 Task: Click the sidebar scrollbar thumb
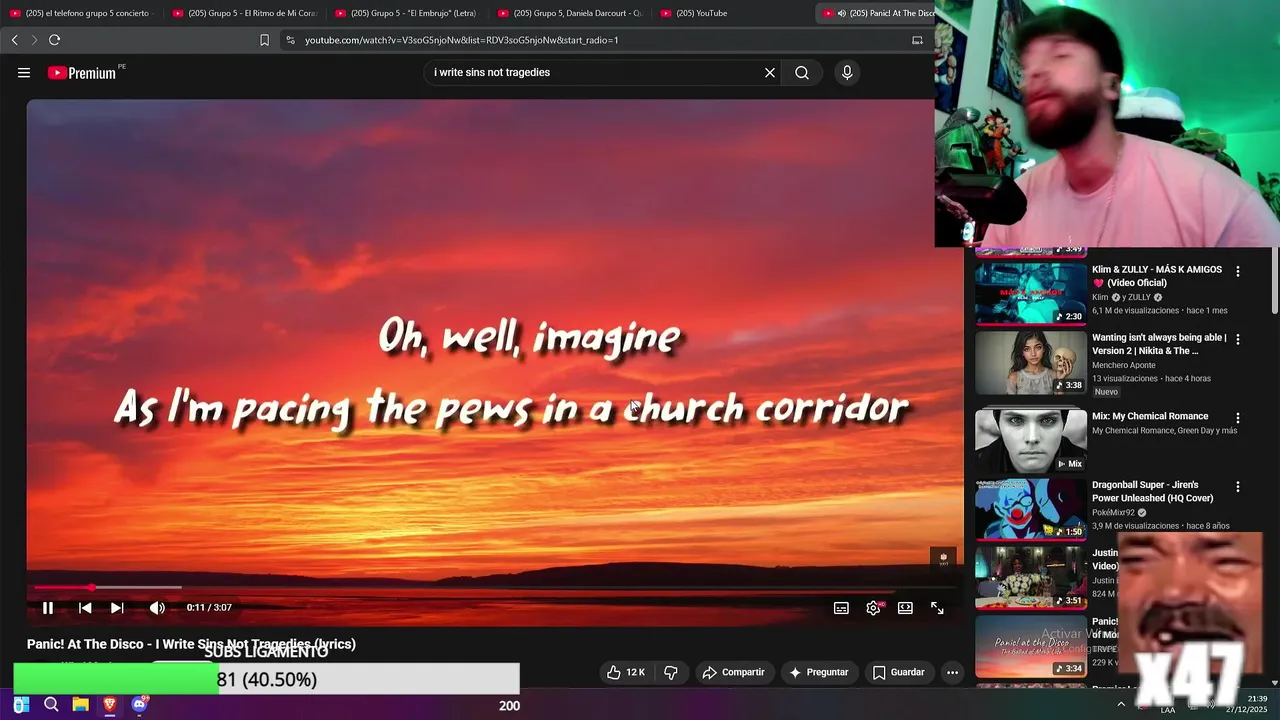point(1275,280)
